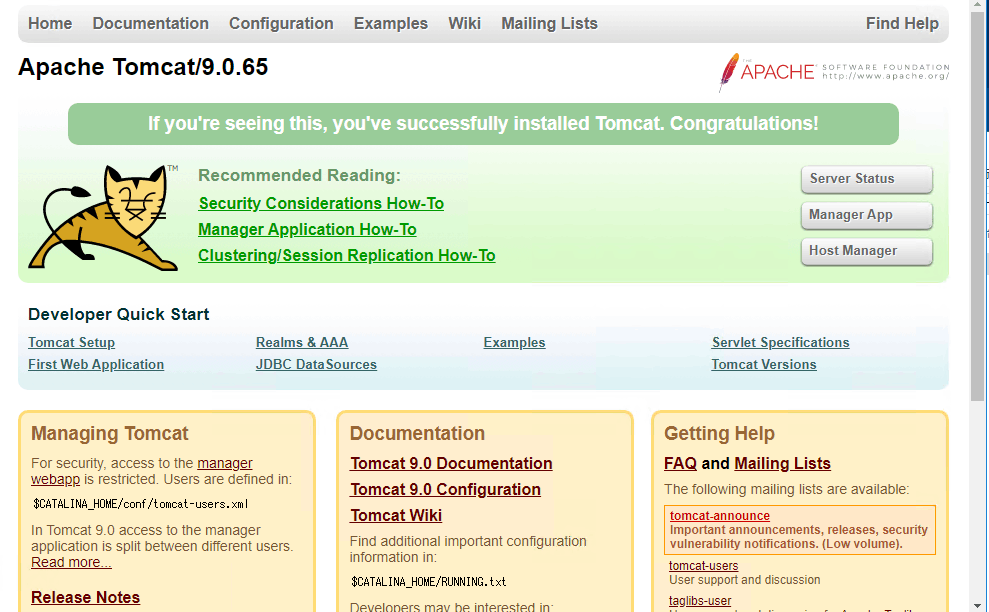Open the Documentation nav item

[150, 23]
